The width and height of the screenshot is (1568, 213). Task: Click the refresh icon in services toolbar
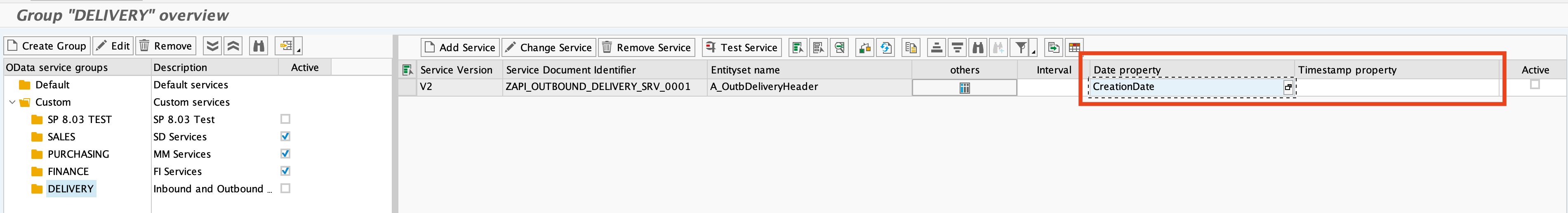885,47
